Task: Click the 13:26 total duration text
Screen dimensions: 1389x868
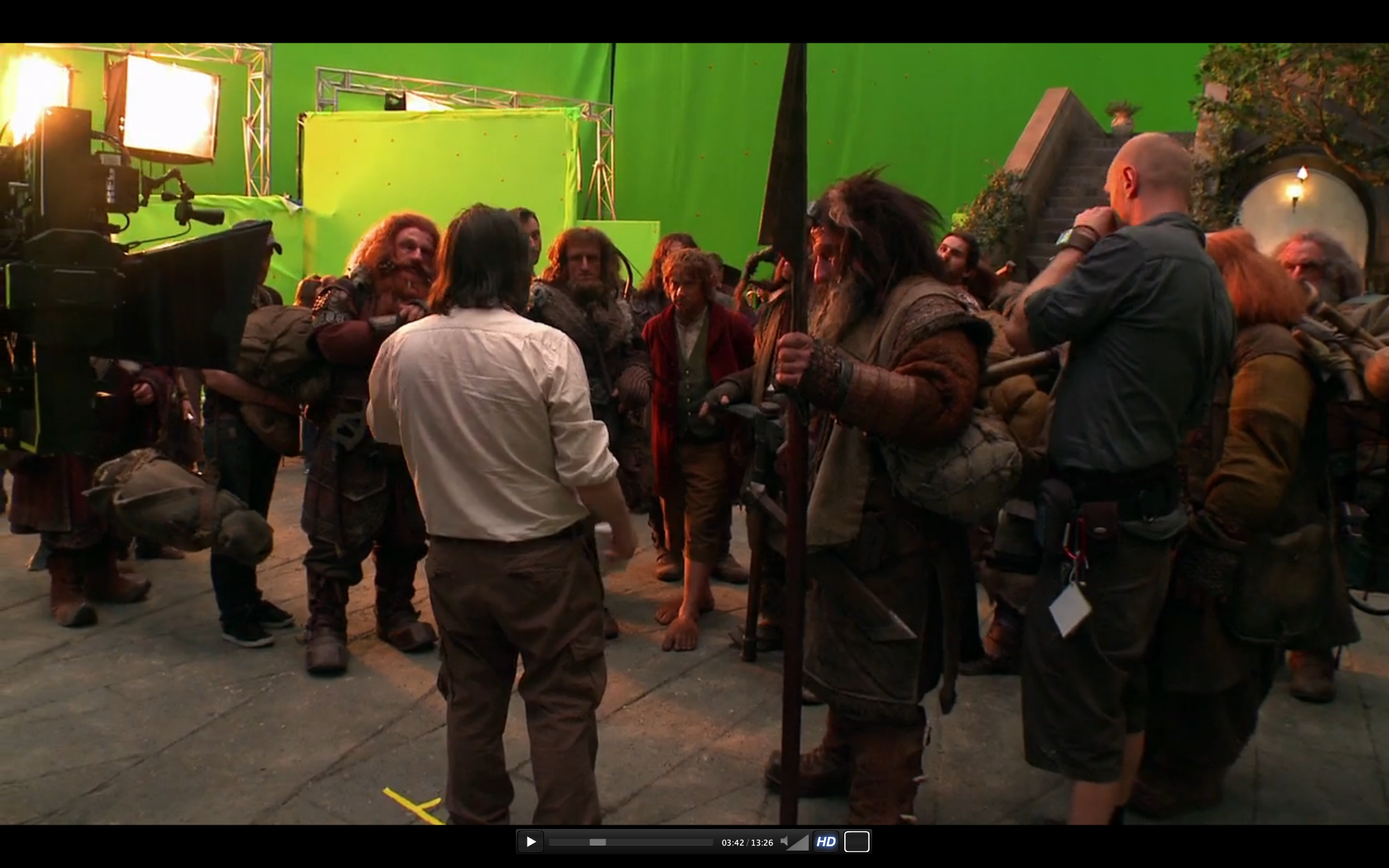Action: pyautogui.click(x=762, y=843)
